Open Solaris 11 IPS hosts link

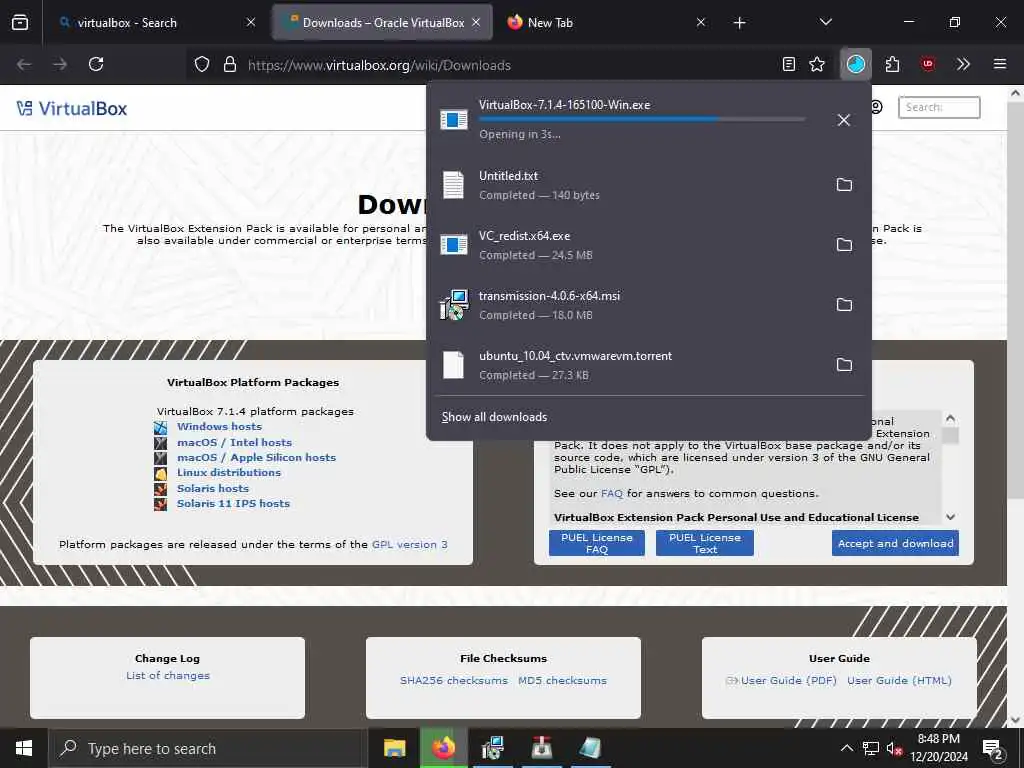233,503
